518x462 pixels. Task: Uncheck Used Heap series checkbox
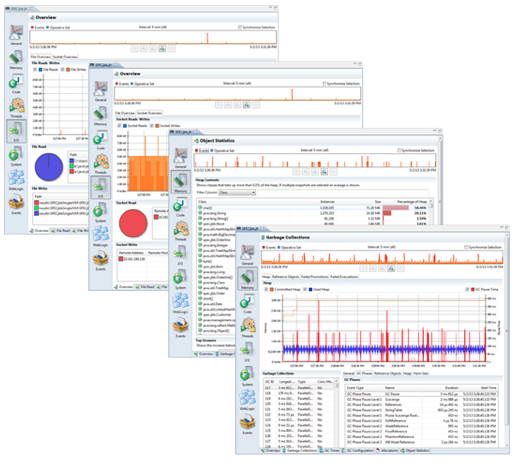(x=305, y=289)
